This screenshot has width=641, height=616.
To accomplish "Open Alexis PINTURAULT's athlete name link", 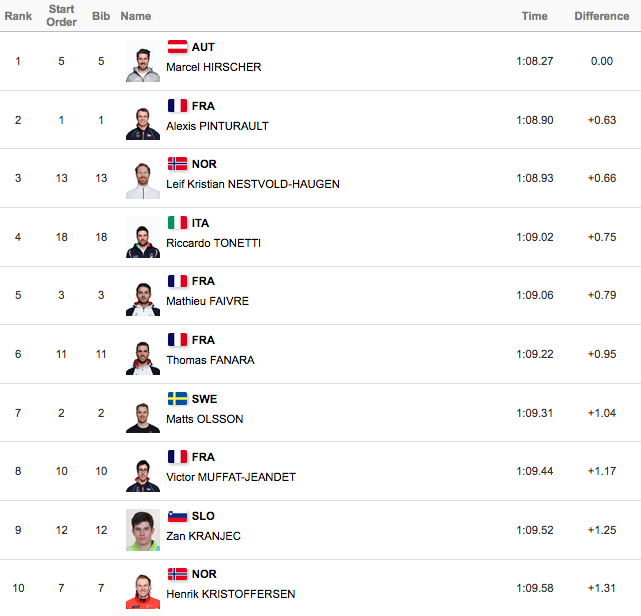I will pos(217,126).
